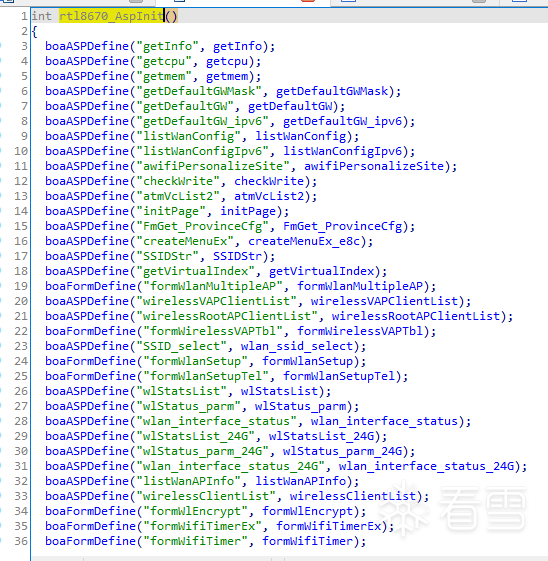Select the int return type on line 1
Image resolution: width=548 pixels, height=561 pixels.
tap(41, 16)
